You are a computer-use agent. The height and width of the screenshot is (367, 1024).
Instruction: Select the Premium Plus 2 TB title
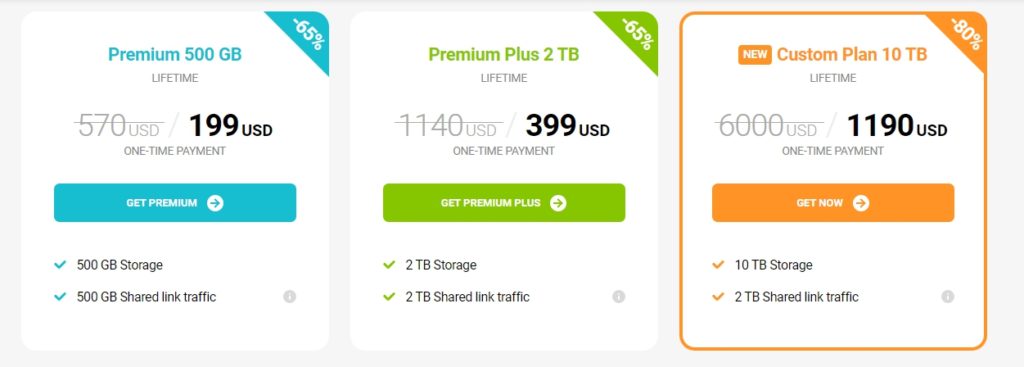(504, 54)
